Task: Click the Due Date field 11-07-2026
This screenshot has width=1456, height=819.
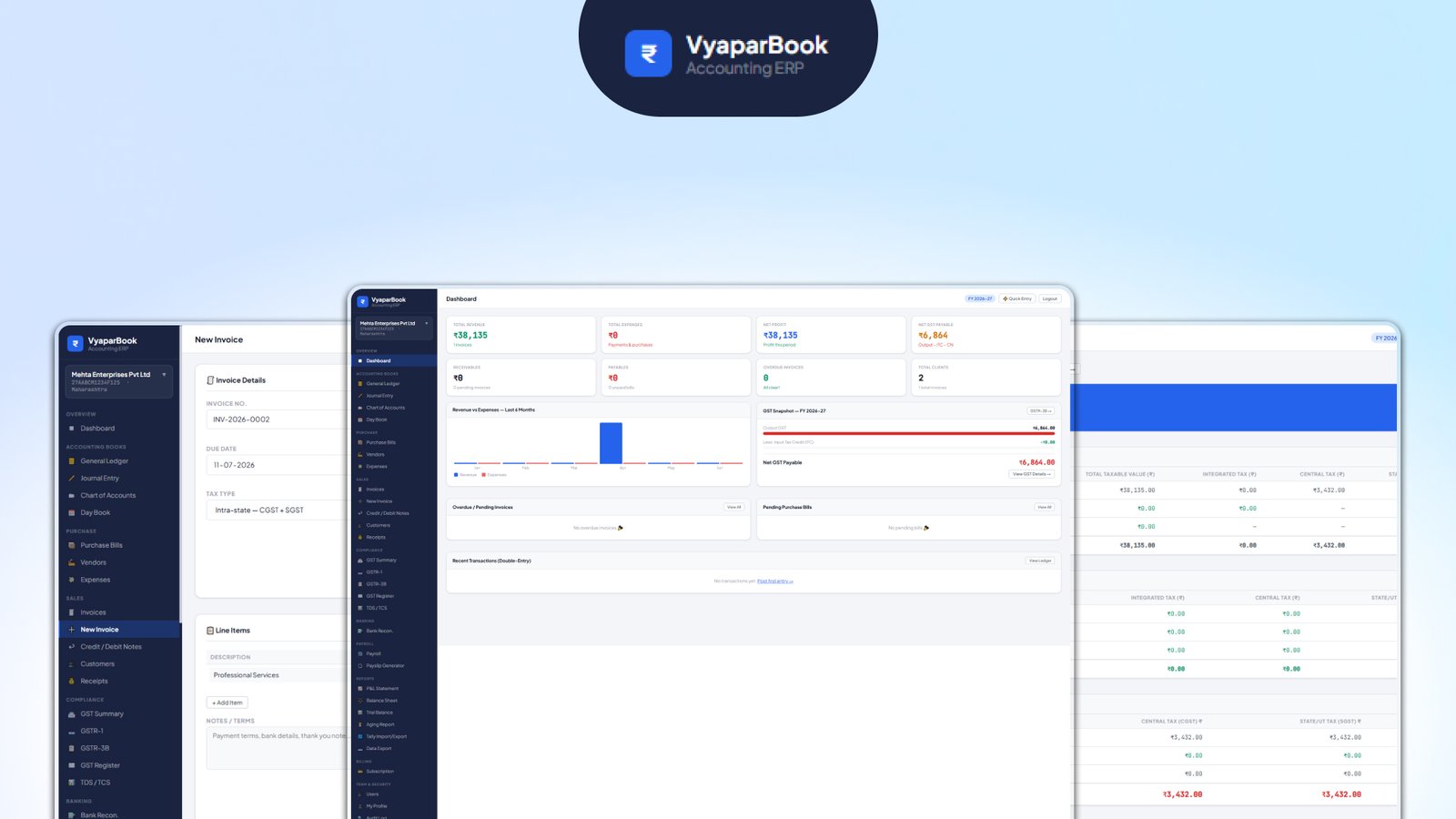Action: coord(277,465)
